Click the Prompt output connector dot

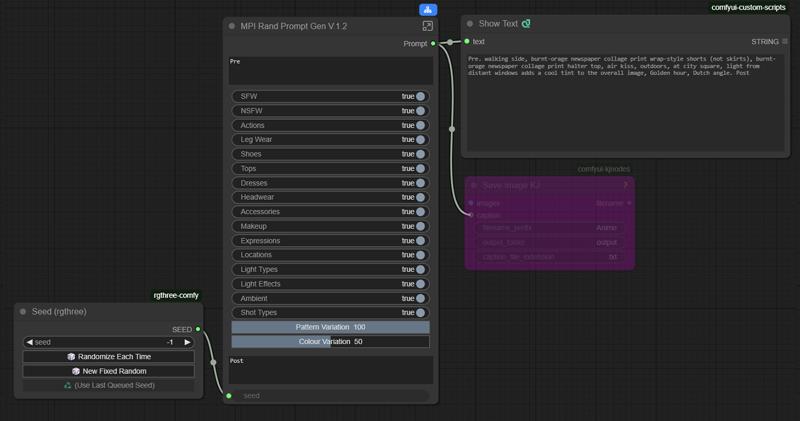tap(433, 43)
